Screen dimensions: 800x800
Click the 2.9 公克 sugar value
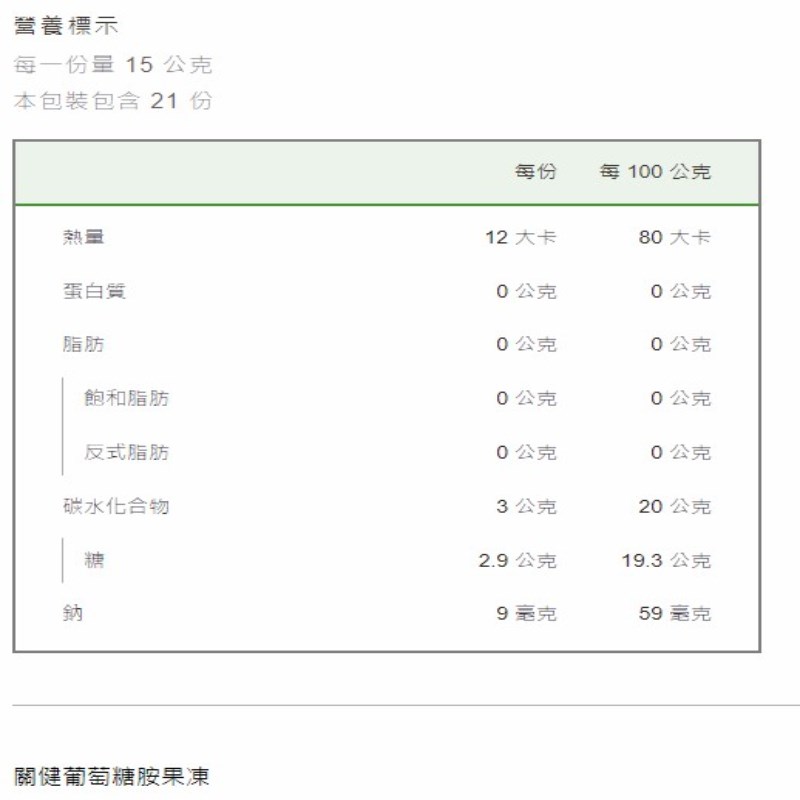point(517,561)
